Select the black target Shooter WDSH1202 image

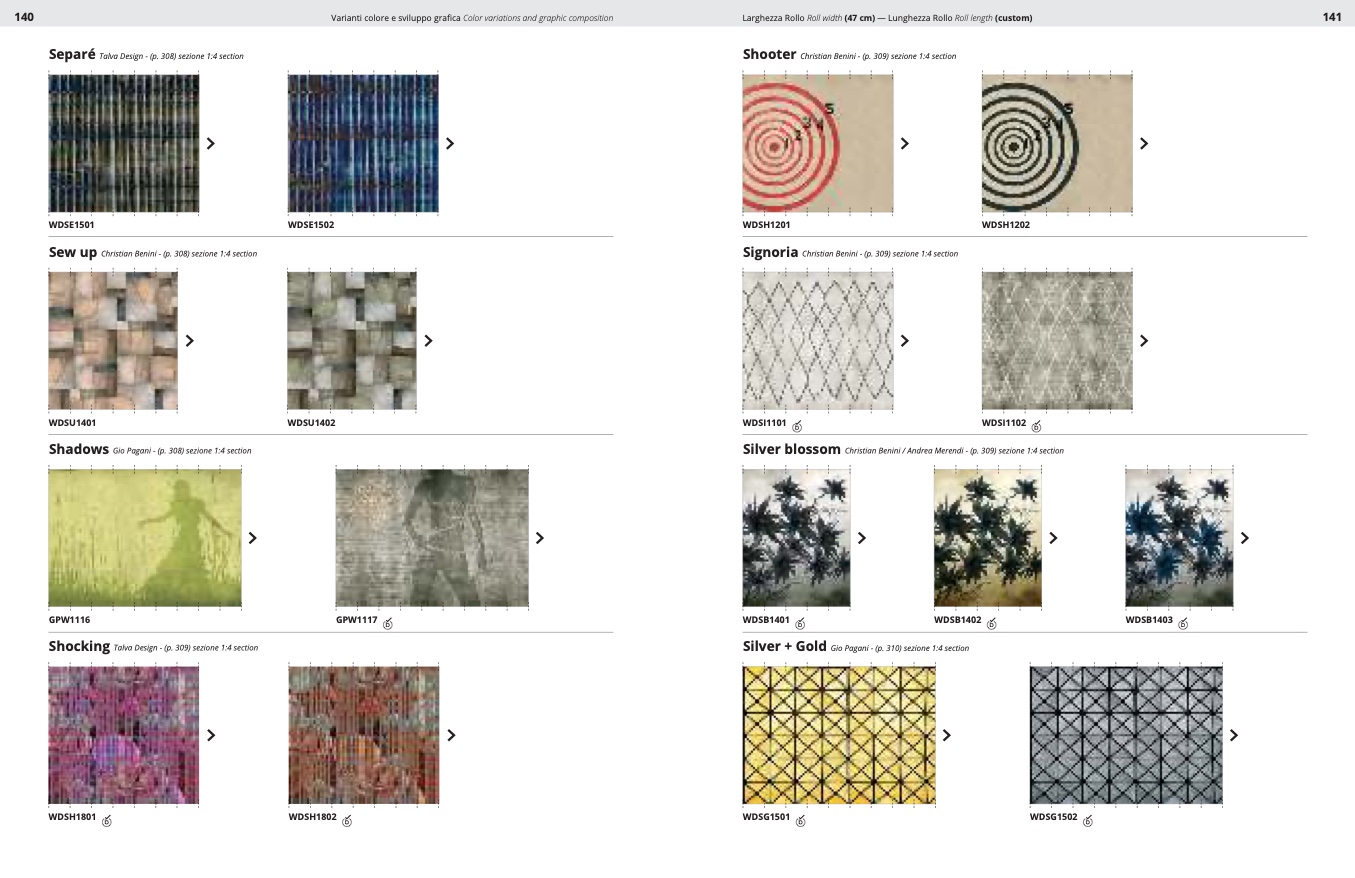point(1057,143)
